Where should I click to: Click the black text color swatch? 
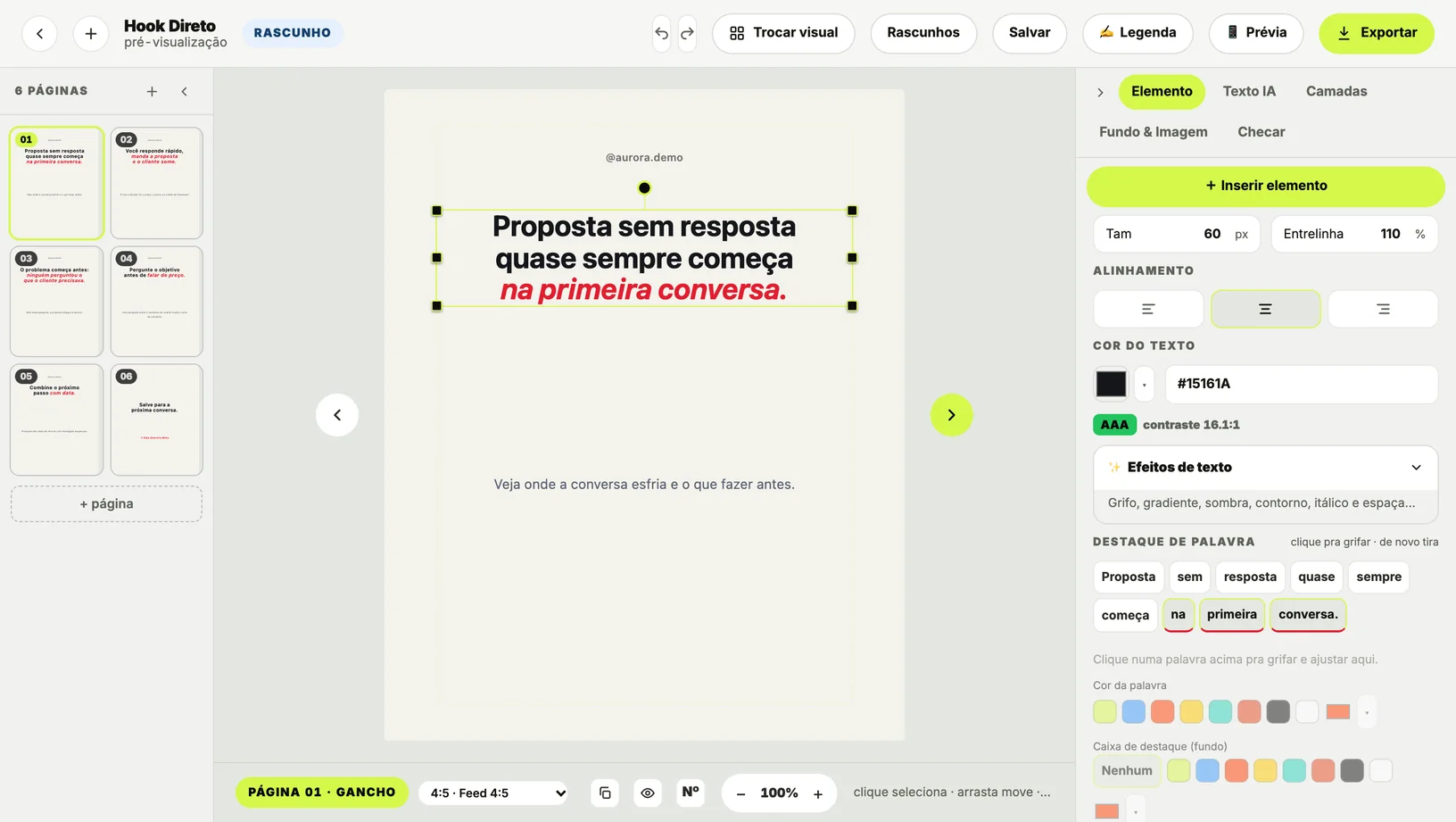click(1111, 384)
